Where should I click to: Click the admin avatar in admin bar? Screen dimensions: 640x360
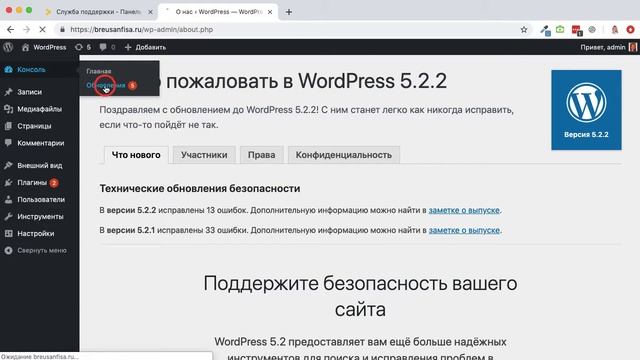pos(633,47)
